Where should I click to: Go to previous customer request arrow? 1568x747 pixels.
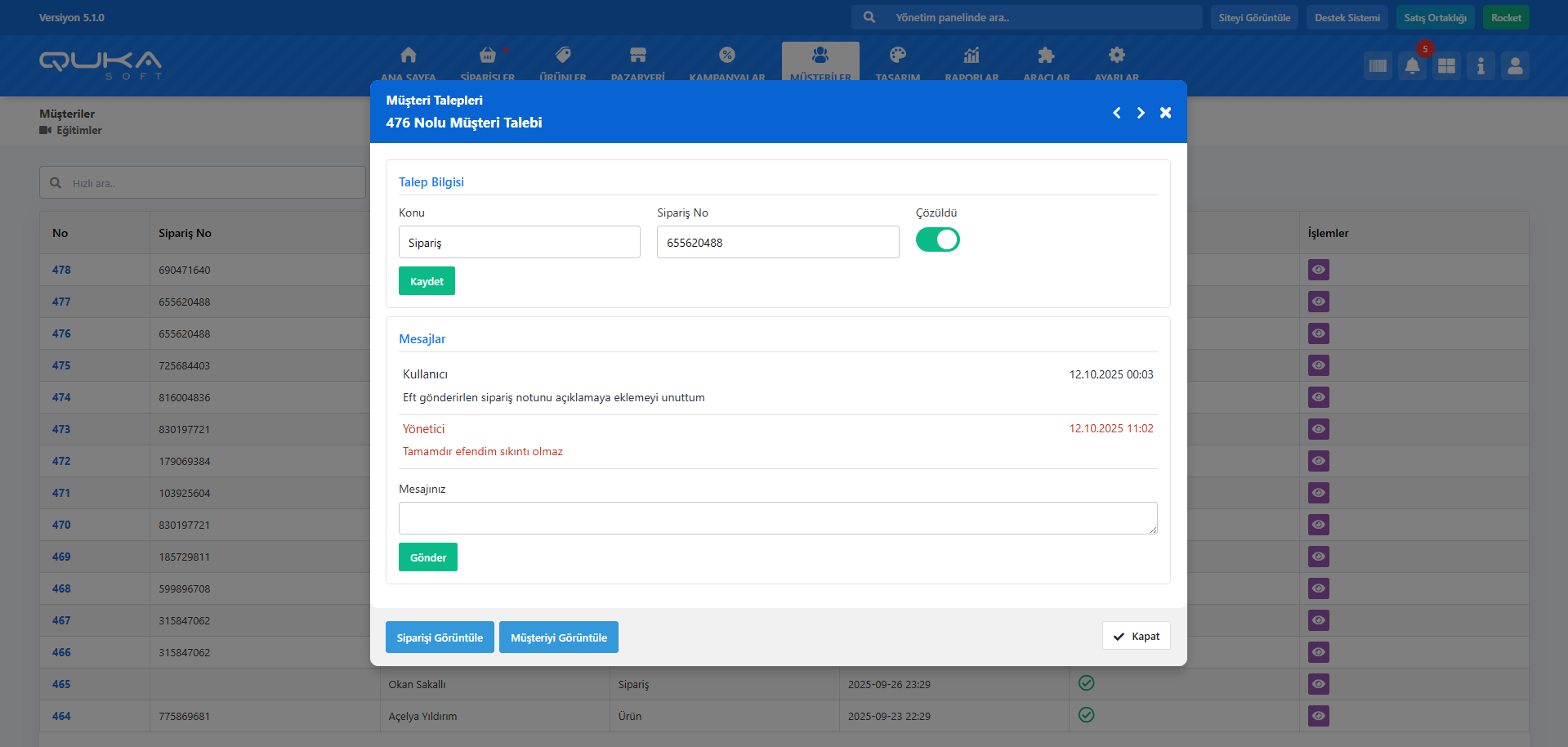[1116, 113]
